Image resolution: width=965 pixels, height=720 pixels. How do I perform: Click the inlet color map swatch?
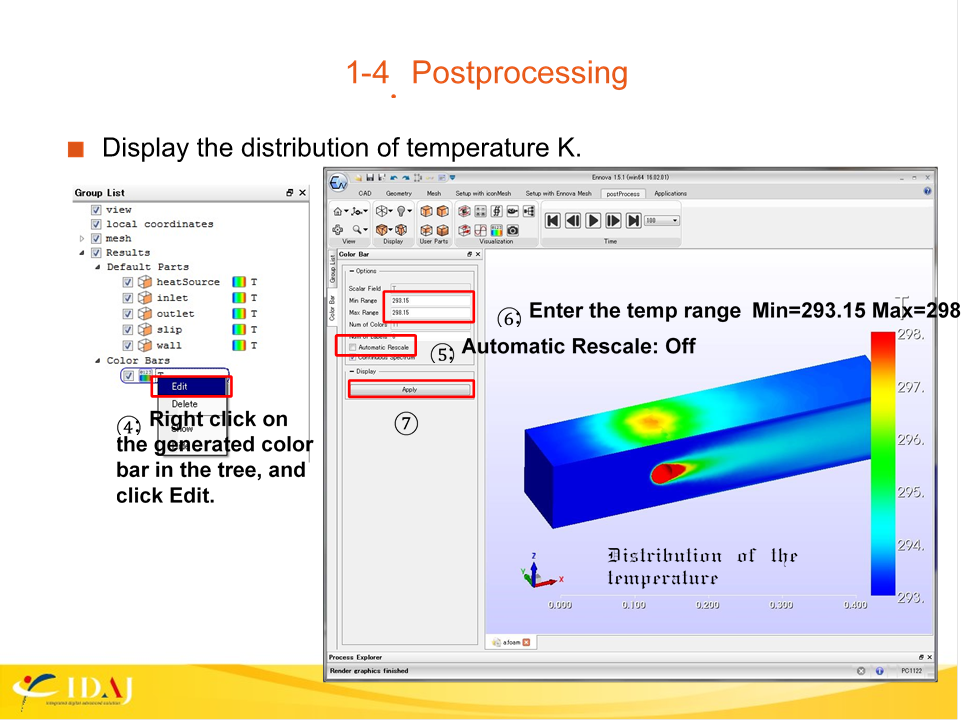(239, 298)
